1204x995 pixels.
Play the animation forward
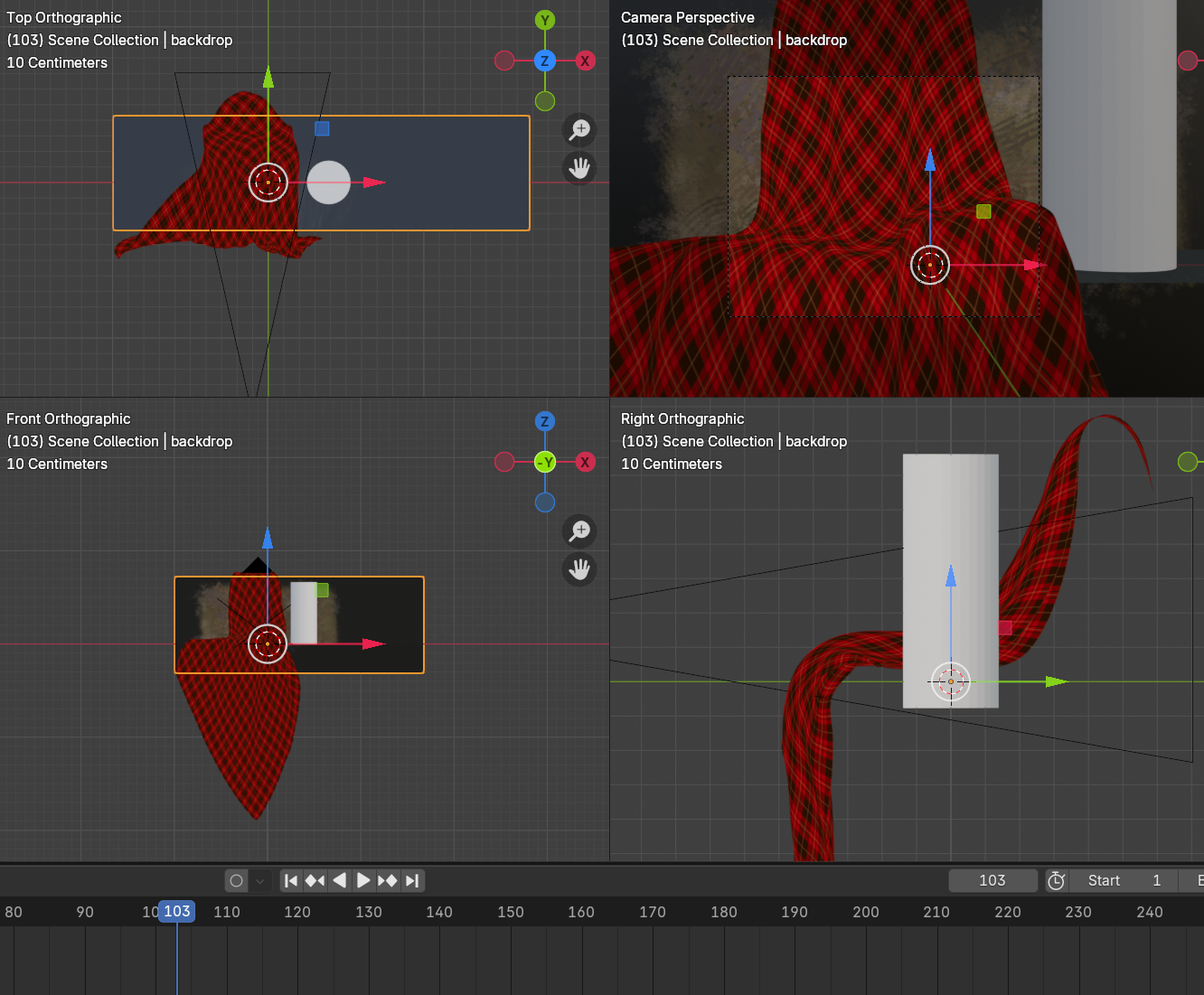(x=363, y=880)
